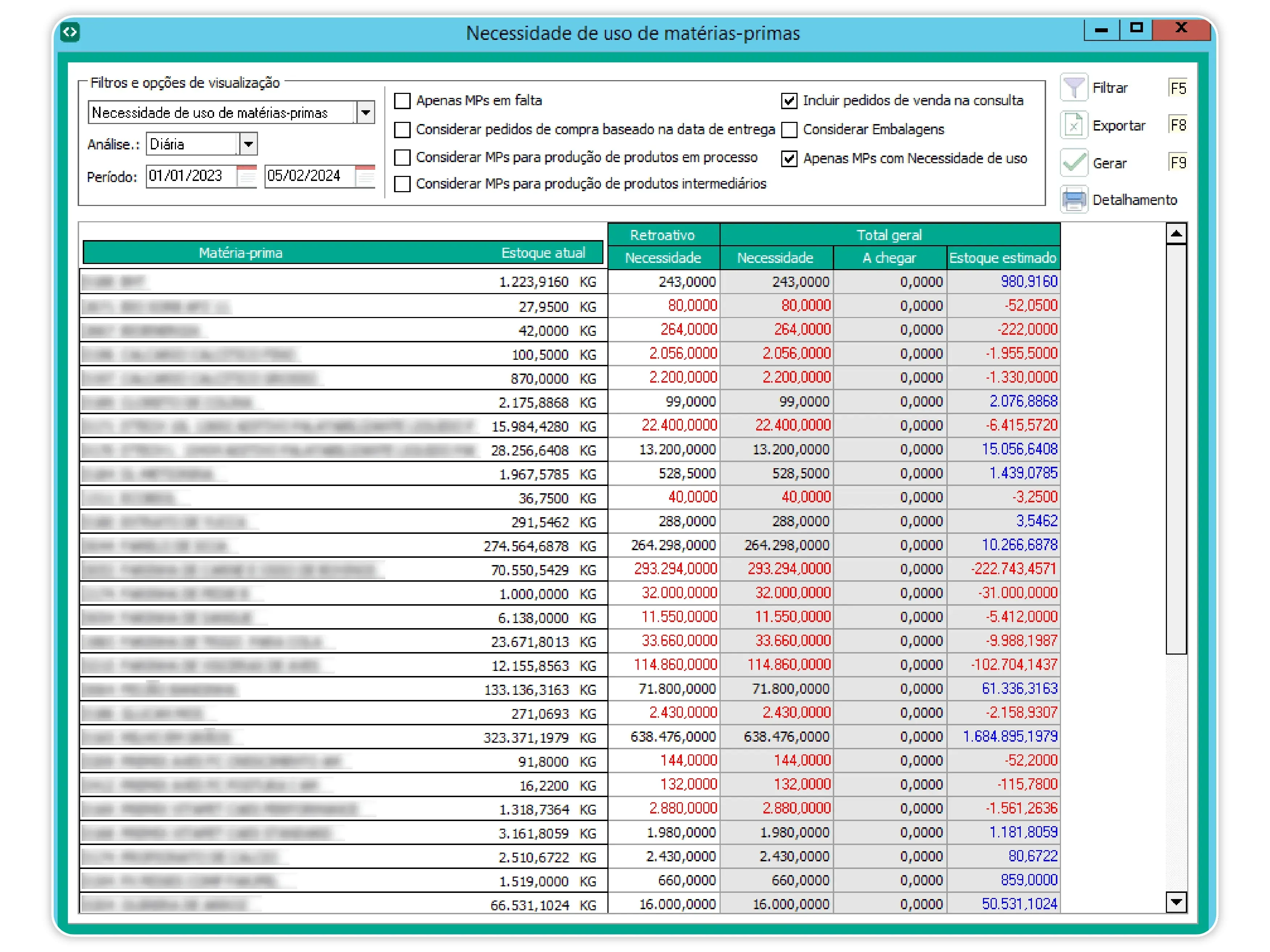Enable Apenas MPs em falta checkbox
The height and width of the screenshot is (952, 1270).
point(402,101)
